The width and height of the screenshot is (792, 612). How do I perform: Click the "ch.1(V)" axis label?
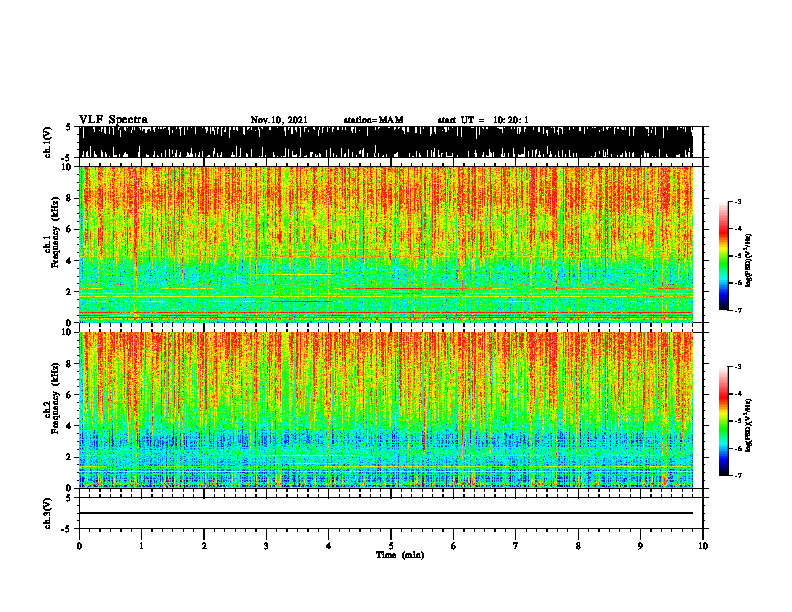pos(47,142)
